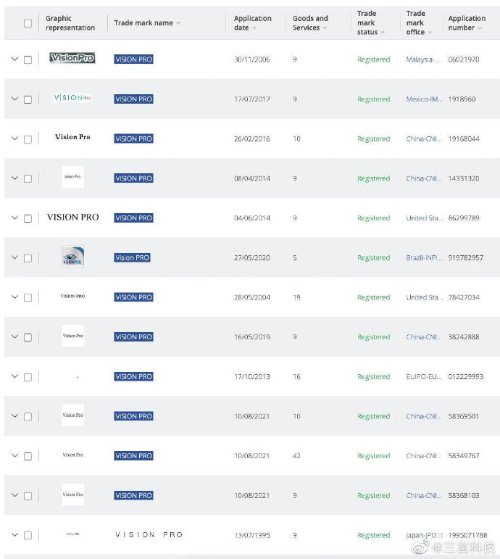
Task: Tick the select-all checkbox in the header
Action: (x=28, y=24)
